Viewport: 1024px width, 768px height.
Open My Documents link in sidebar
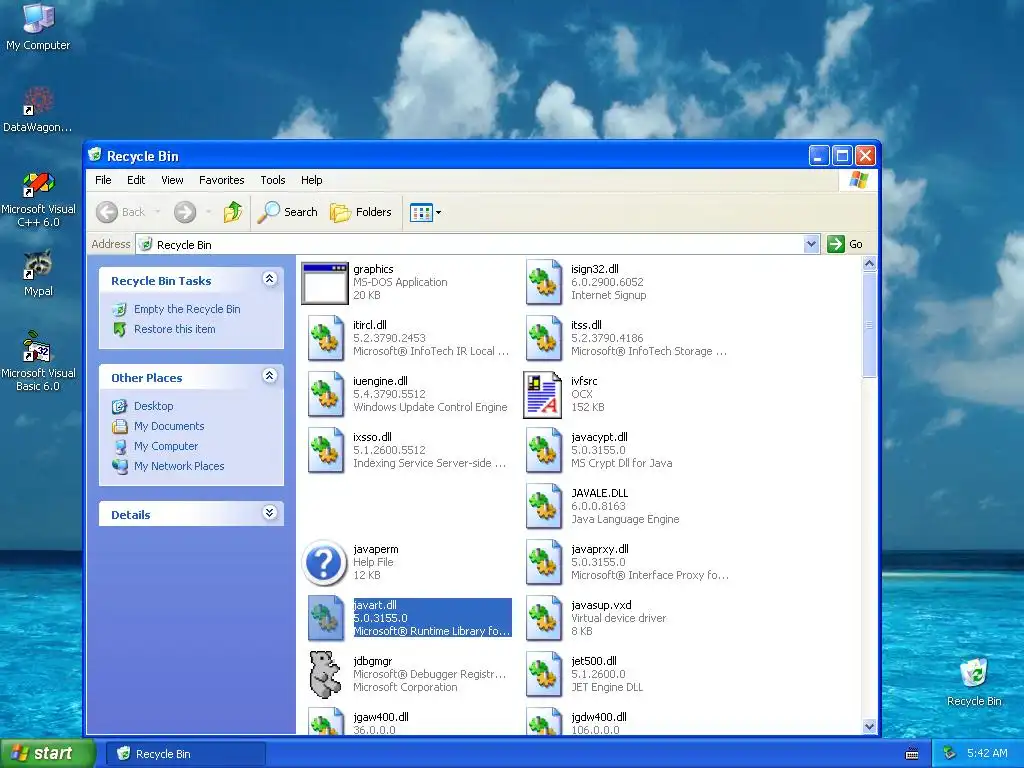coord(169,426)
